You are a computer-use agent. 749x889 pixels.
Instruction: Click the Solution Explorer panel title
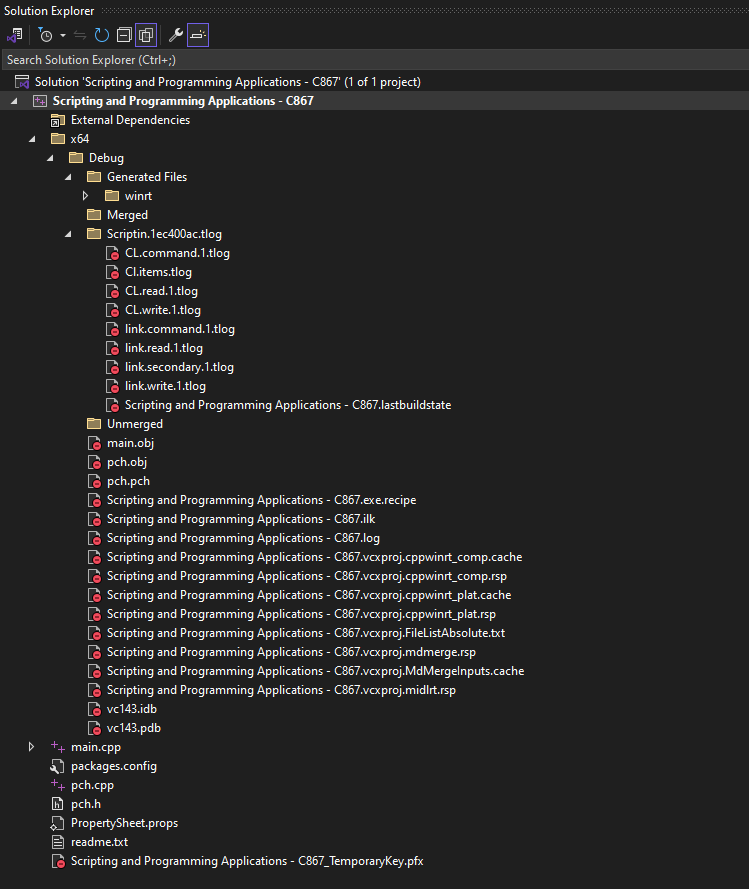[49, 11]
